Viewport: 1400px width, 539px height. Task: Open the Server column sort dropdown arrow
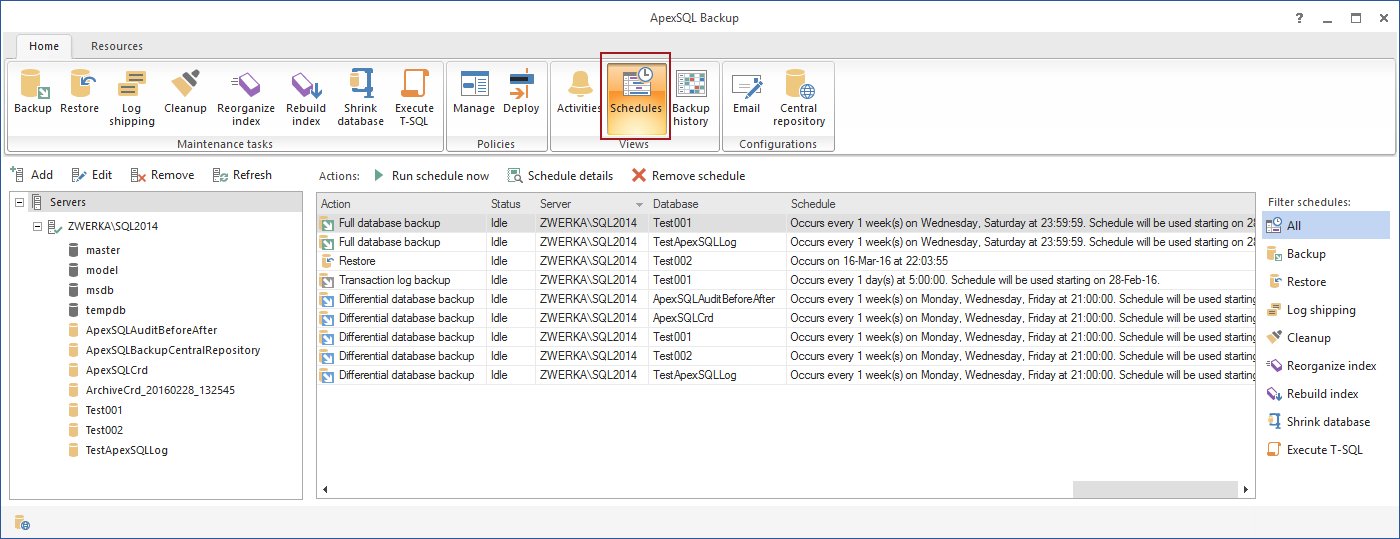639,205
